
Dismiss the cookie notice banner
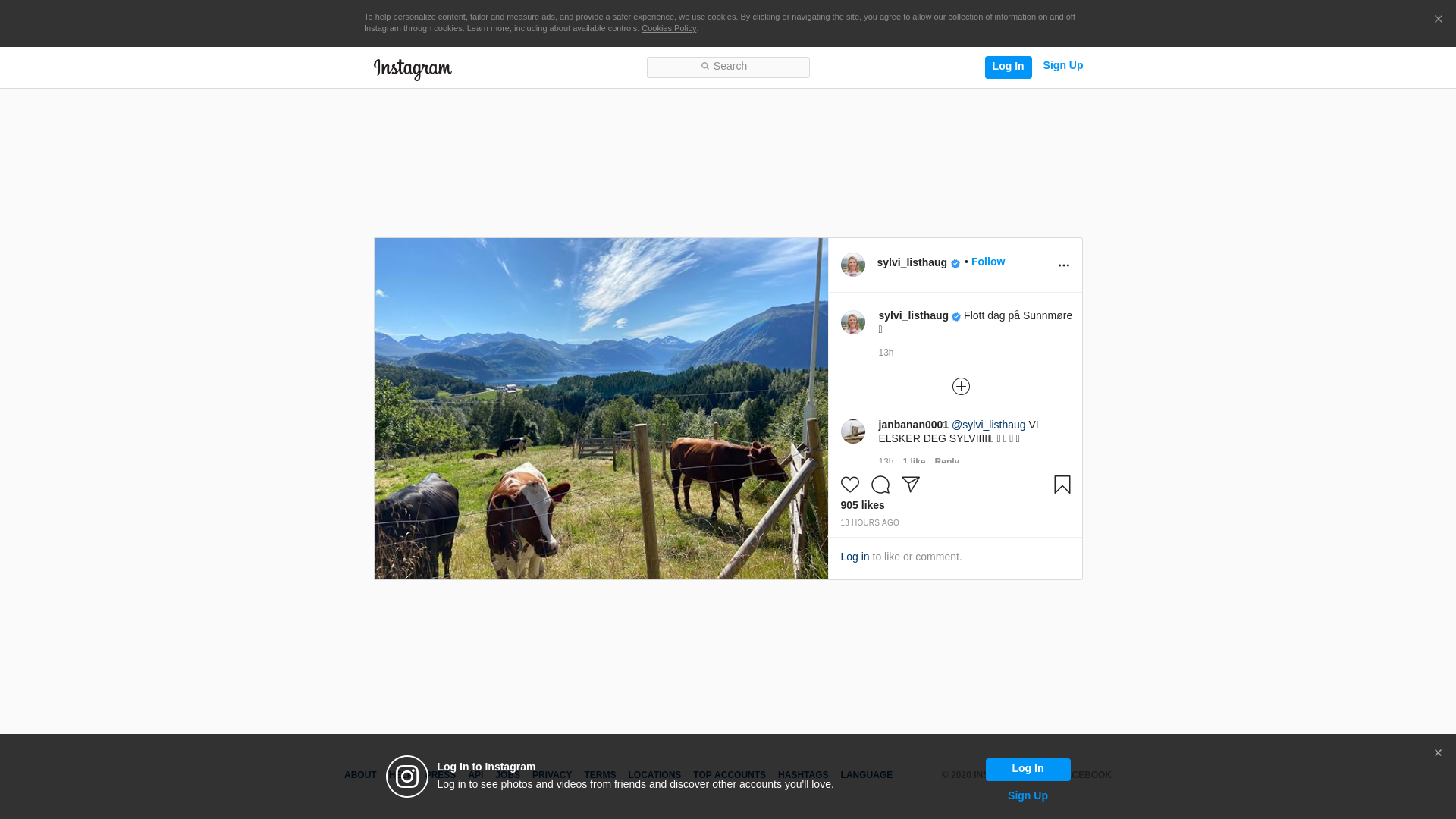1438,20
